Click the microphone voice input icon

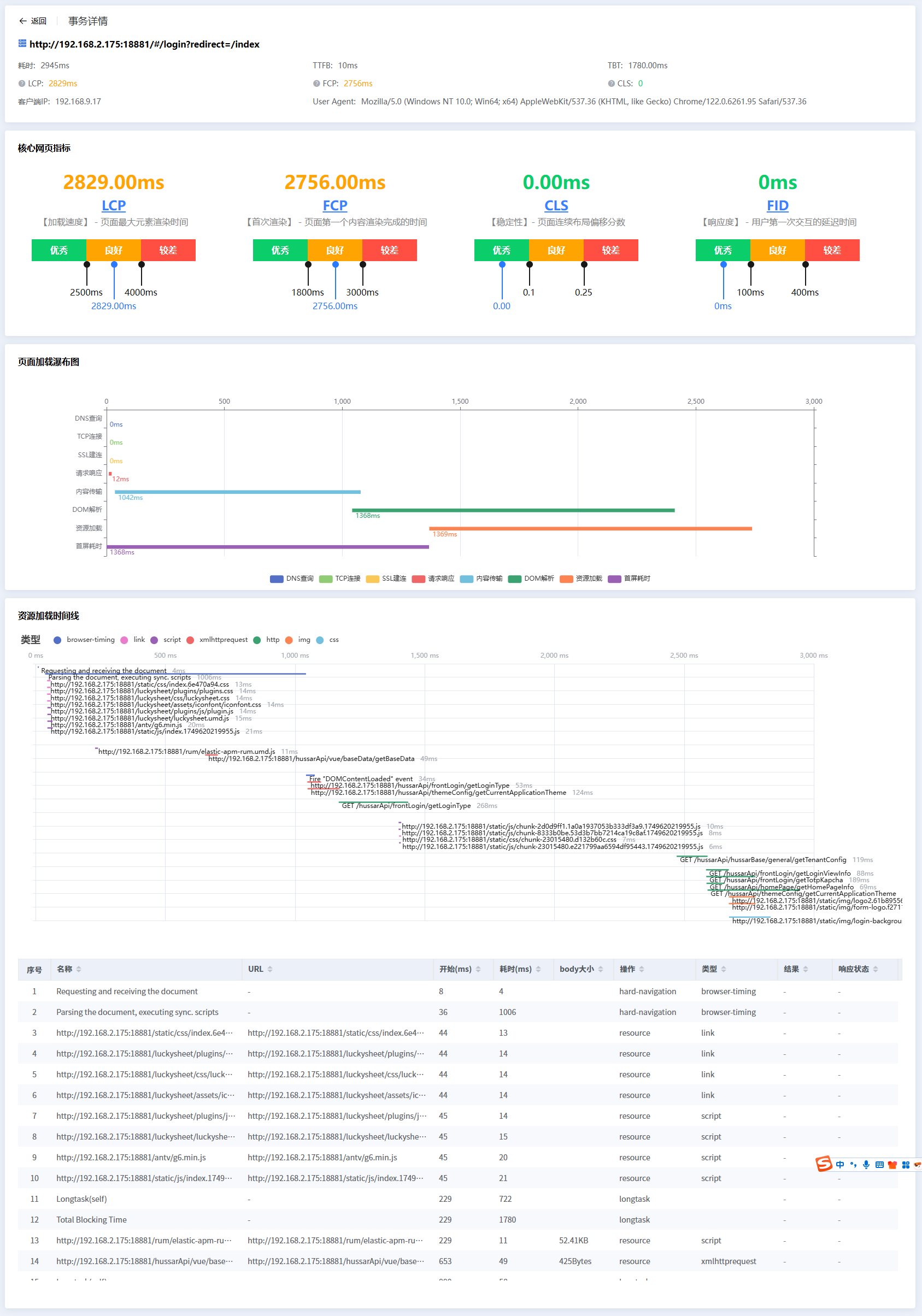(x=866, y=1165)
